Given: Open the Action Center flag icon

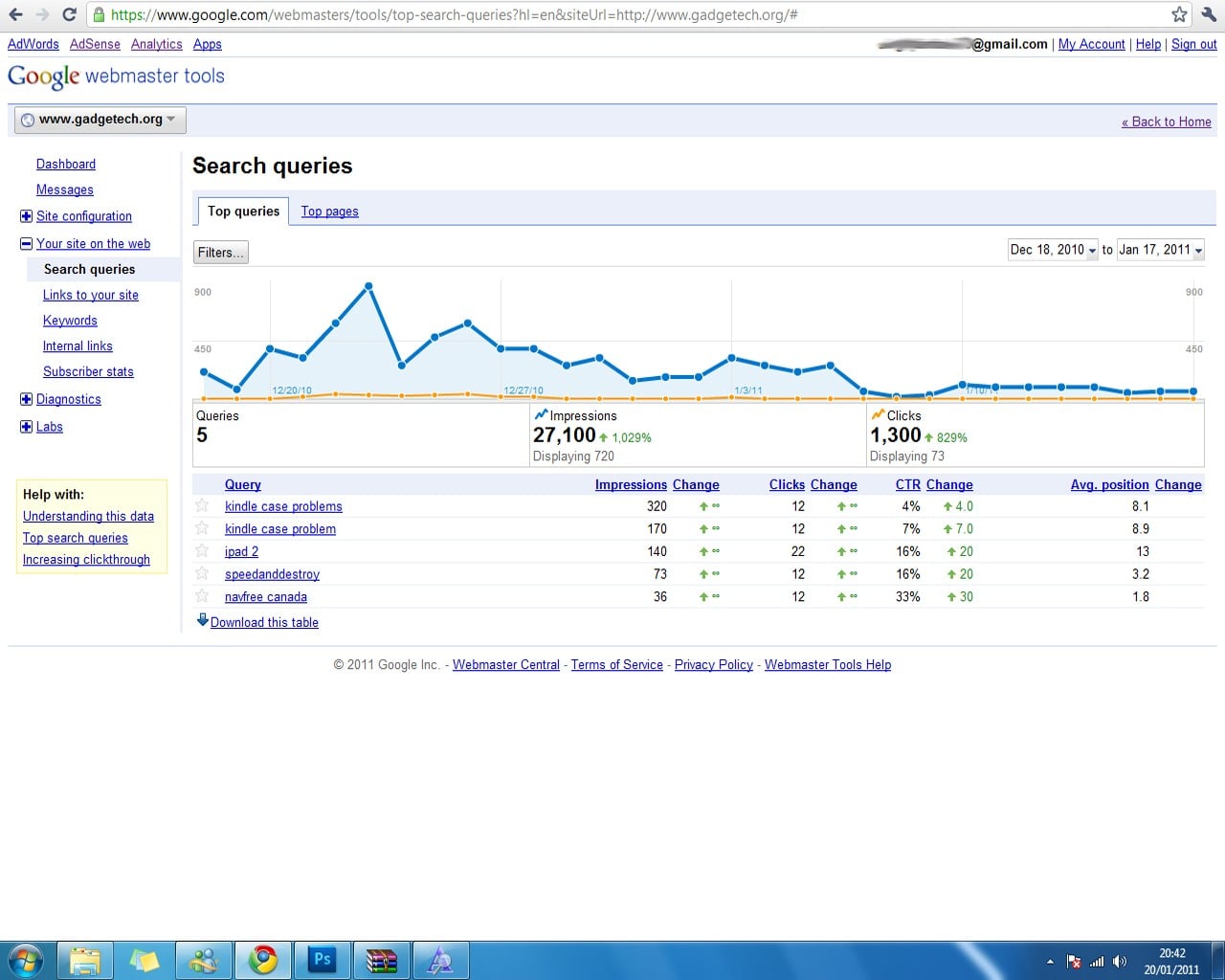Looking at the screenshot, I should 1074,961.
